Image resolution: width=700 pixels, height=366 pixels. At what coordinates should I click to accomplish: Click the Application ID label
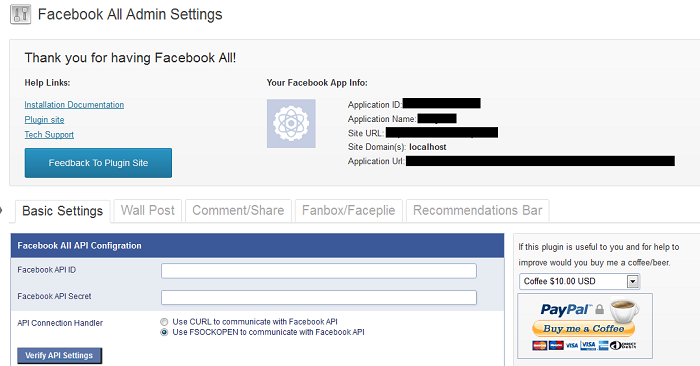point(375,105)
